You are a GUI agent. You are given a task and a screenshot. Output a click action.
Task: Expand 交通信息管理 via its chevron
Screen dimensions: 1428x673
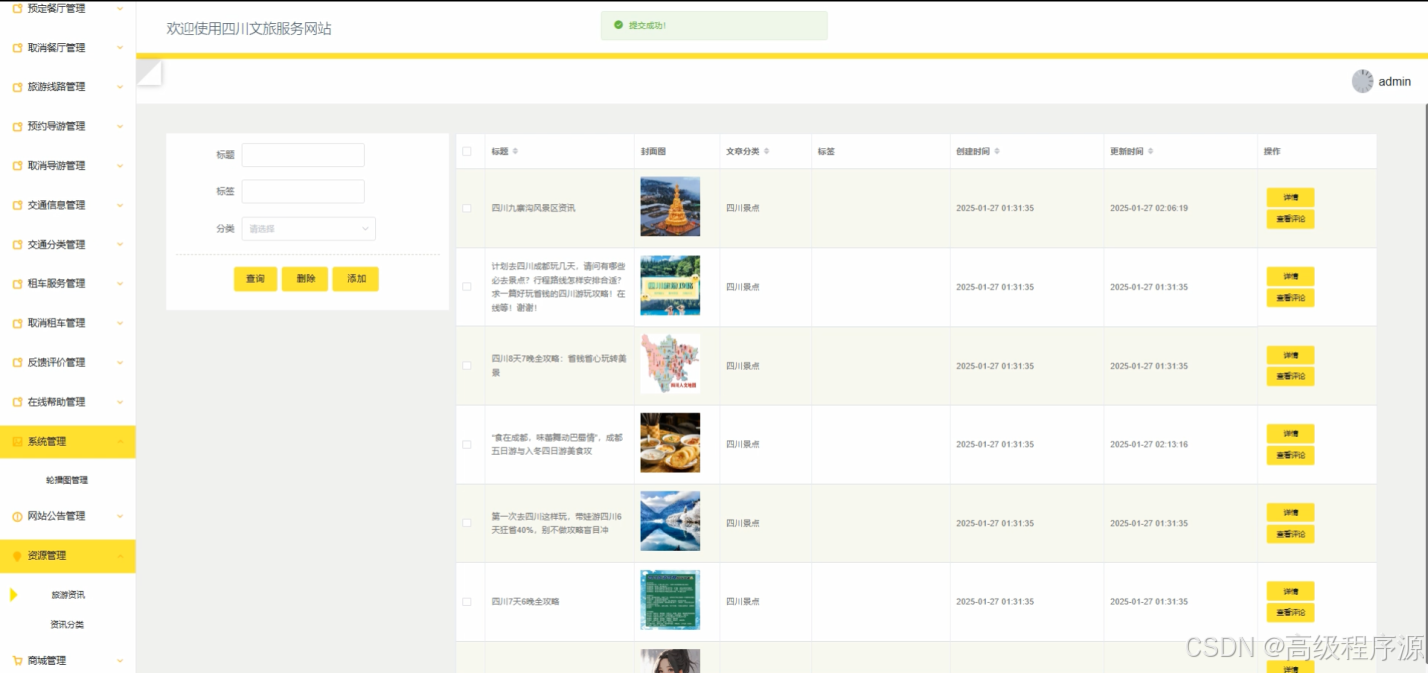[x=120, y=205]
